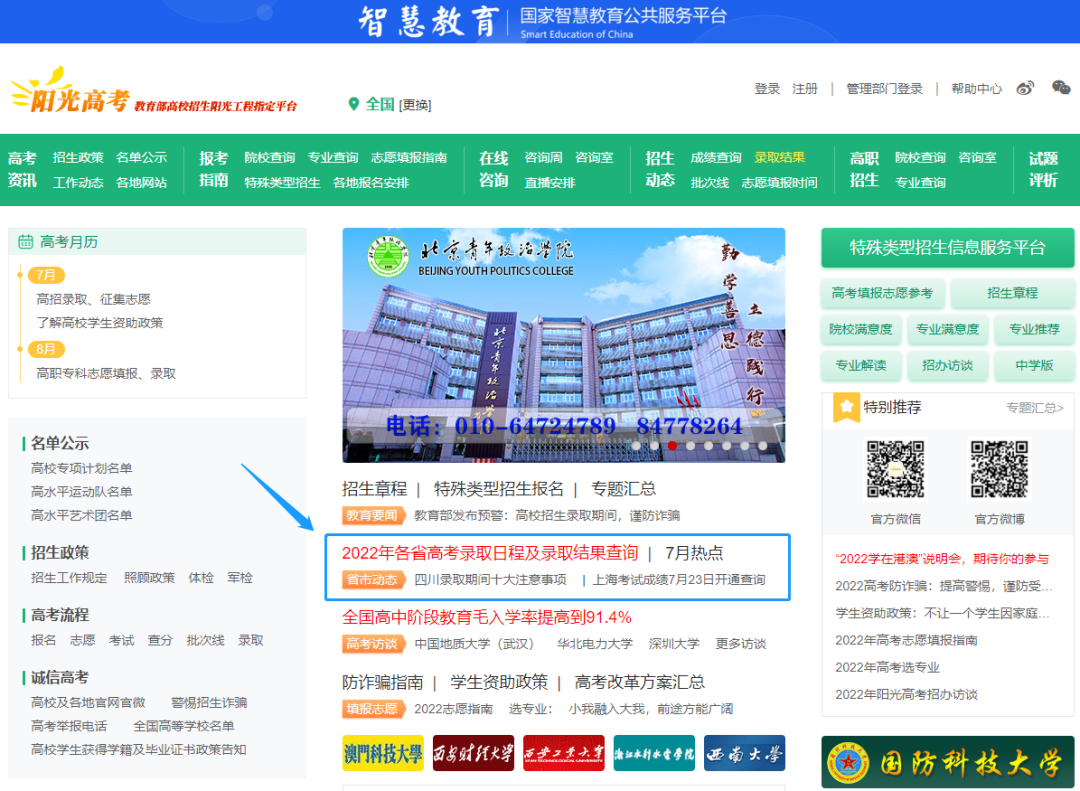The image size is (1080, 791).
Task: Open the 澳門科技大學 logo banner
Action: pos(383,753)
